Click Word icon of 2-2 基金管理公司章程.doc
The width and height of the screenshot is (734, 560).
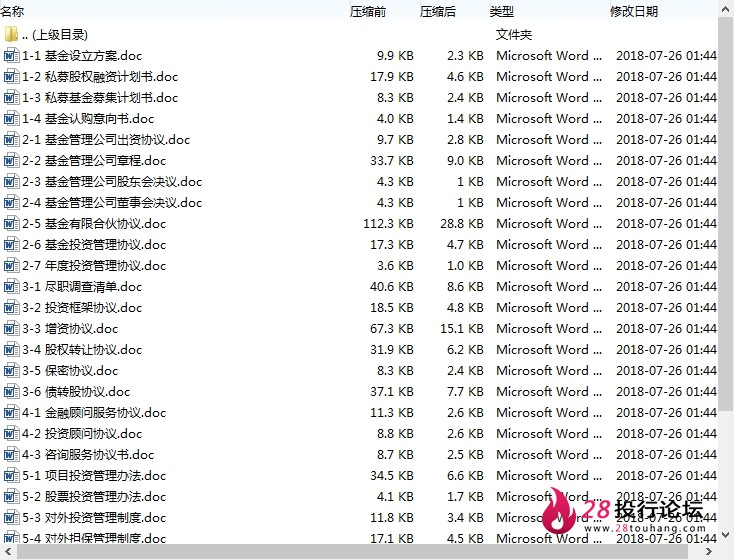(11, 161)
